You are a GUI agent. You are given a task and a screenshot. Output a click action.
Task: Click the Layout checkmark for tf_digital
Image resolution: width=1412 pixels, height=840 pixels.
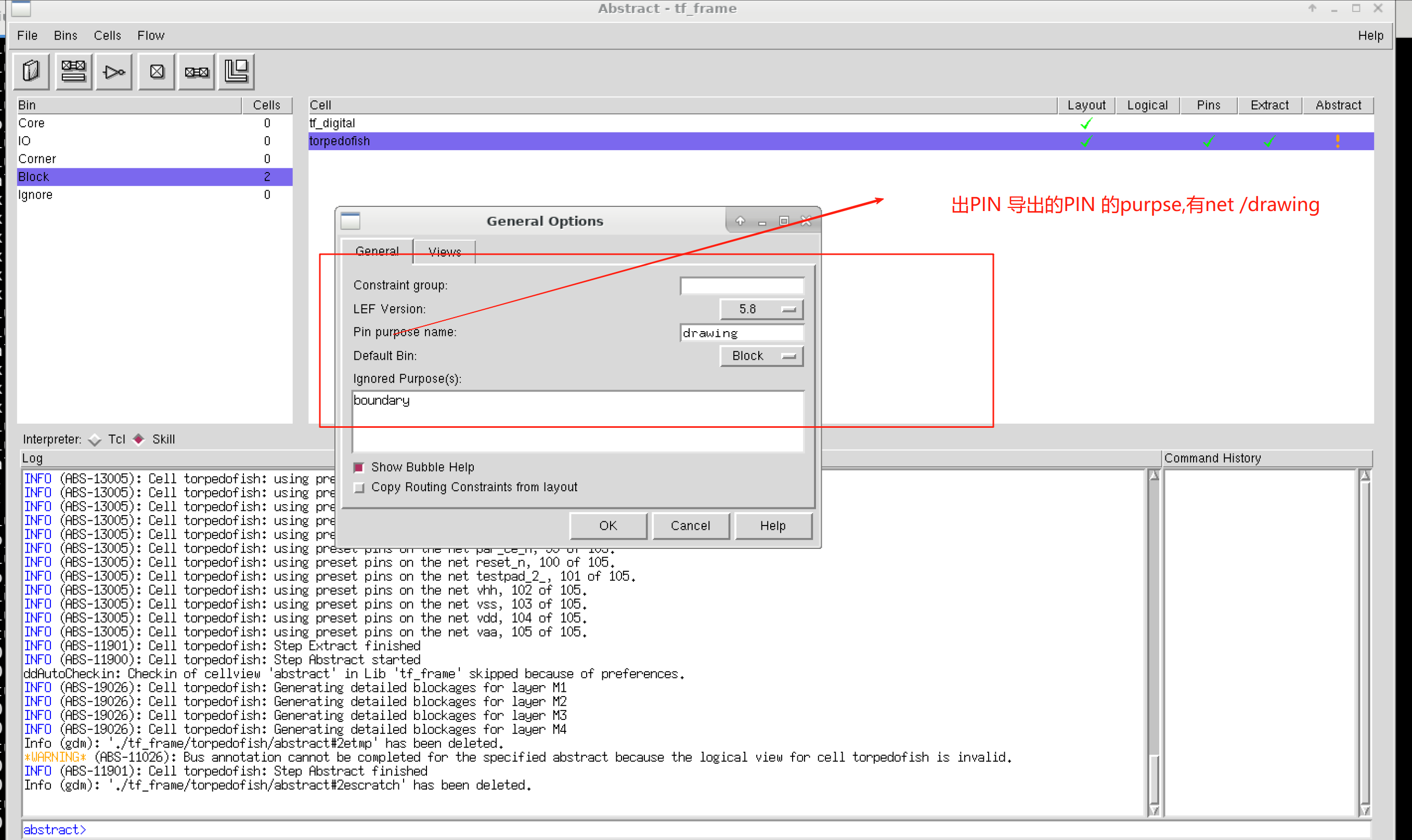pyautogui.click(x=1085, y=123)
